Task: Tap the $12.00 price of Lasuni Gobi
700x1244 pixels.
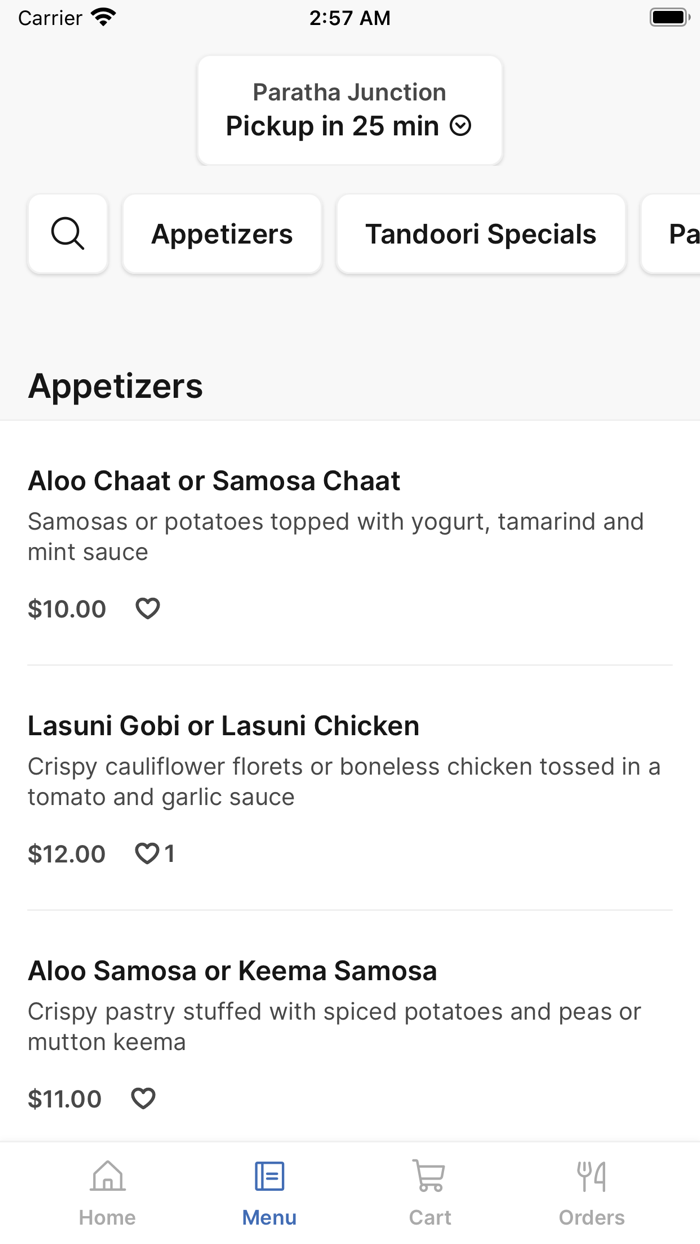Action: coord(67,854)
